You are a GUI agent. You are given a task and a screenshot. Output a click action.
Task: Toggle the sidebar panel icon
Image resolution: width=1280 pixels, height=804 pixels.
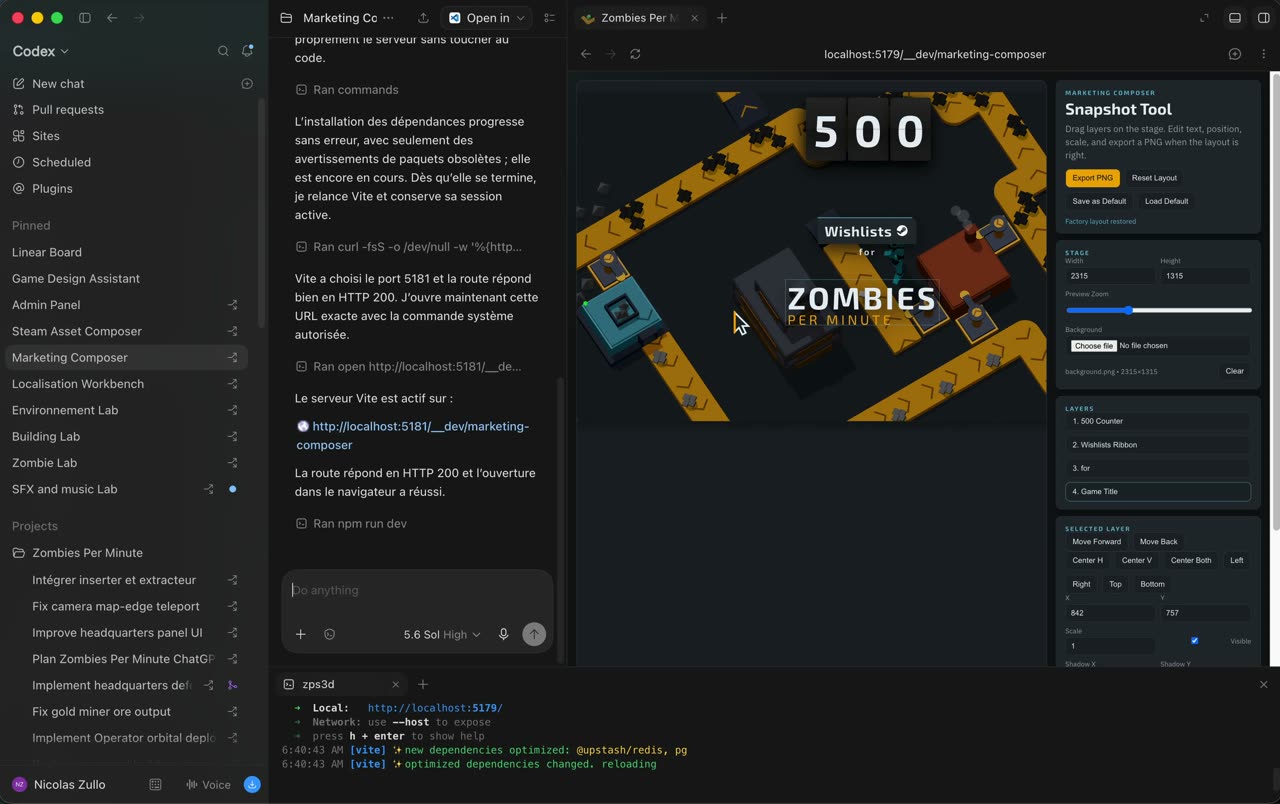(x=85, y=18)
